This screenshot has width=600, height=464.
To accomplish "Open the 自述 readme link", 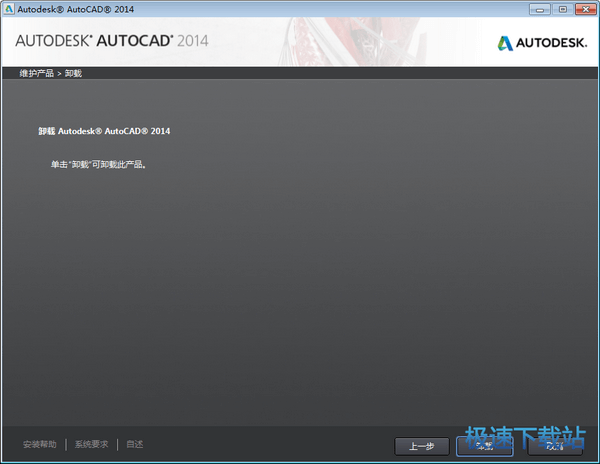I will 135,444.
